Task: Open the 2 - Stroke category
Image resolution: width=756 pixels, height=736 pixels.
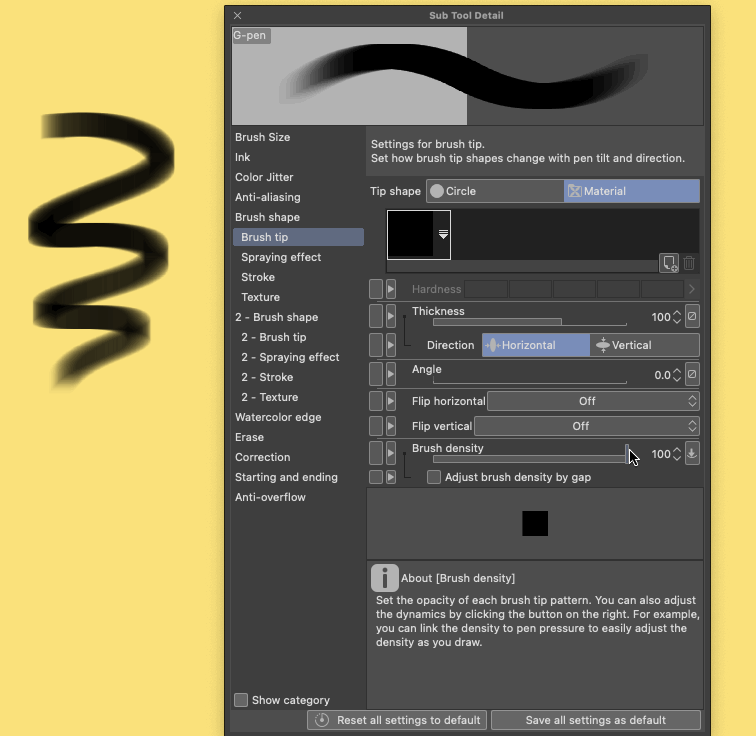Action: coord(297,377)
